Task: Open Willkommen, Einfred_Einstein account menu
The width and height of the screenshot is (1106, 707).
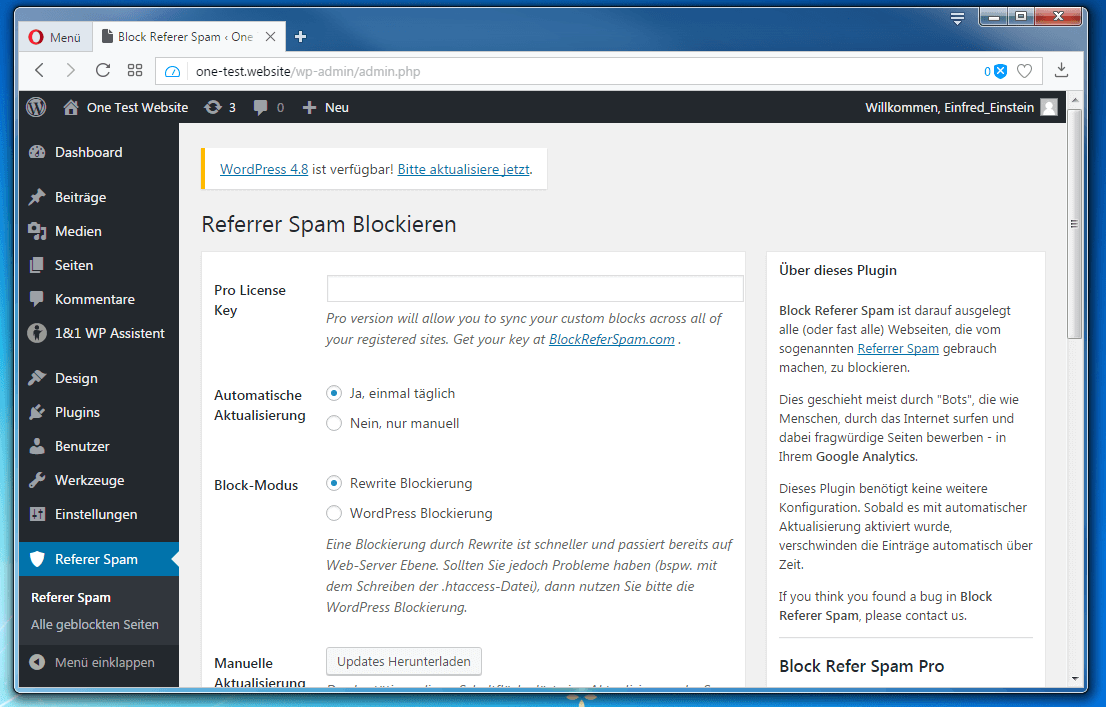Action: (949, 107)
